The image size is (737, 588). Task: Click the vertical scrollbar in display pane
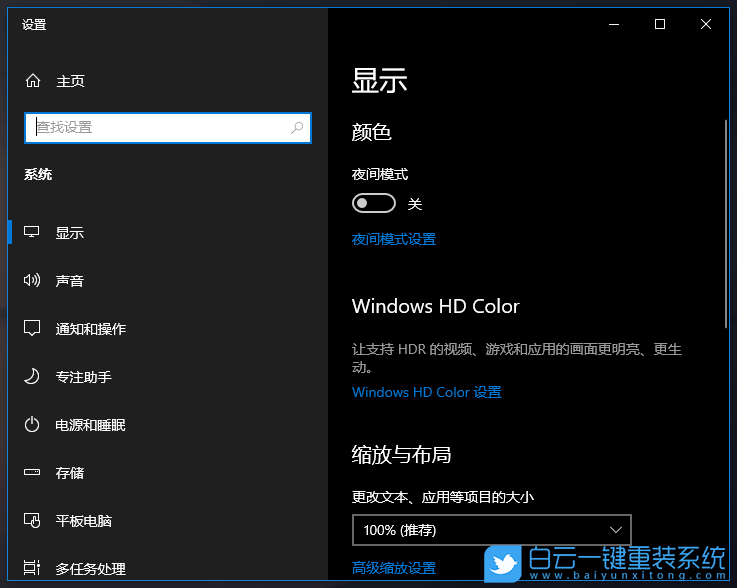tap(726, 225)
